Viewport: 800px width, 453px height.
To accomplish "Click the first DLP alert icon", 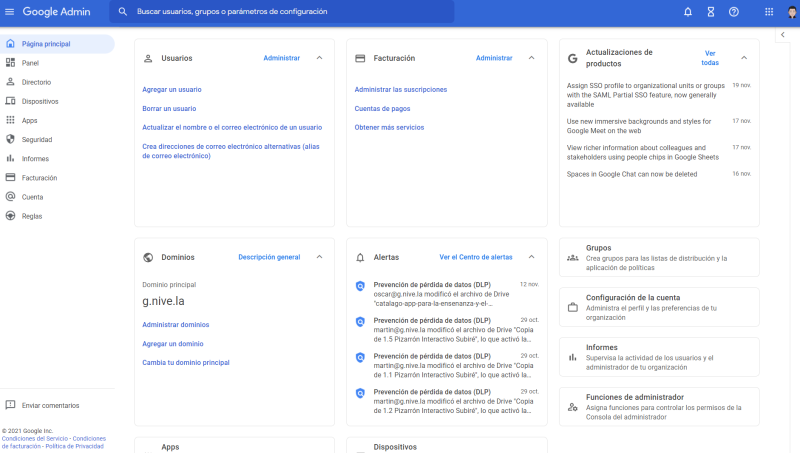I will pyautogui.click(x=360, y=286).
